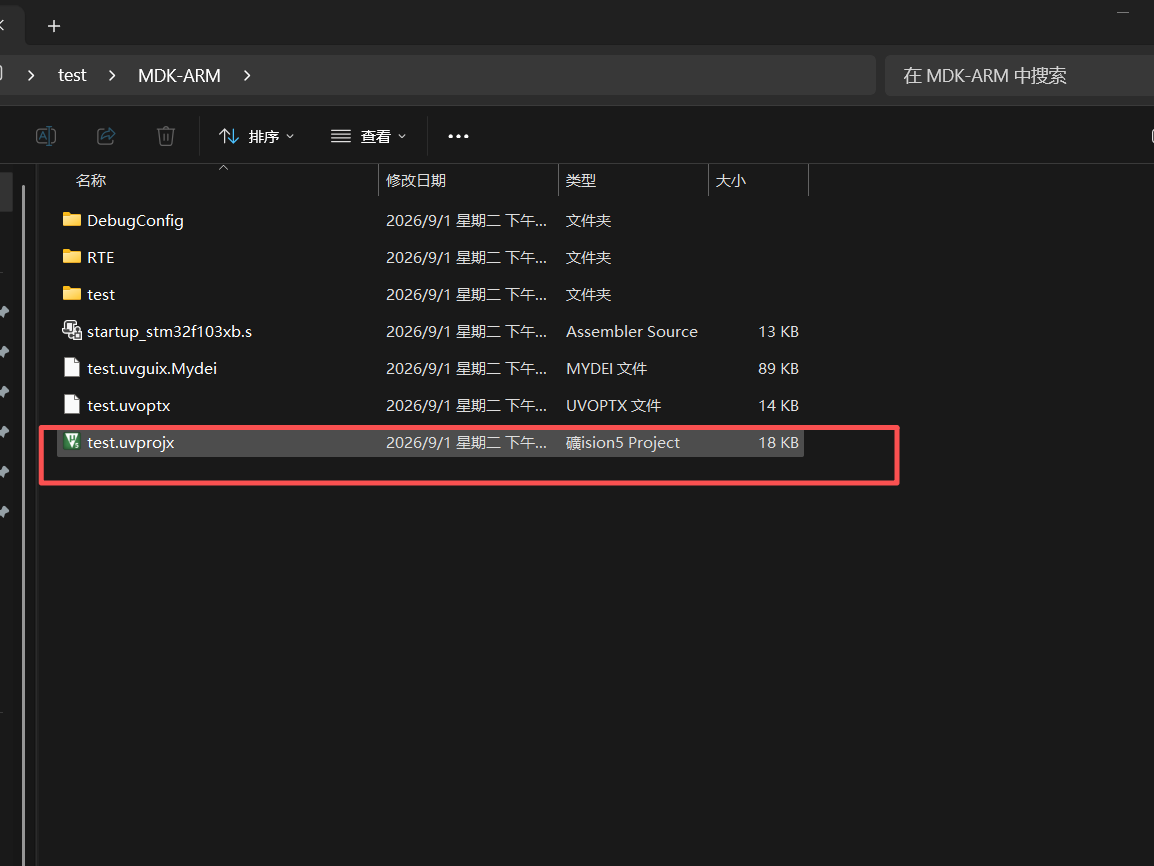Sort by Name (名称) column header
The height and width of the screenshot is (866, 1154).
[x=91, y=180]
